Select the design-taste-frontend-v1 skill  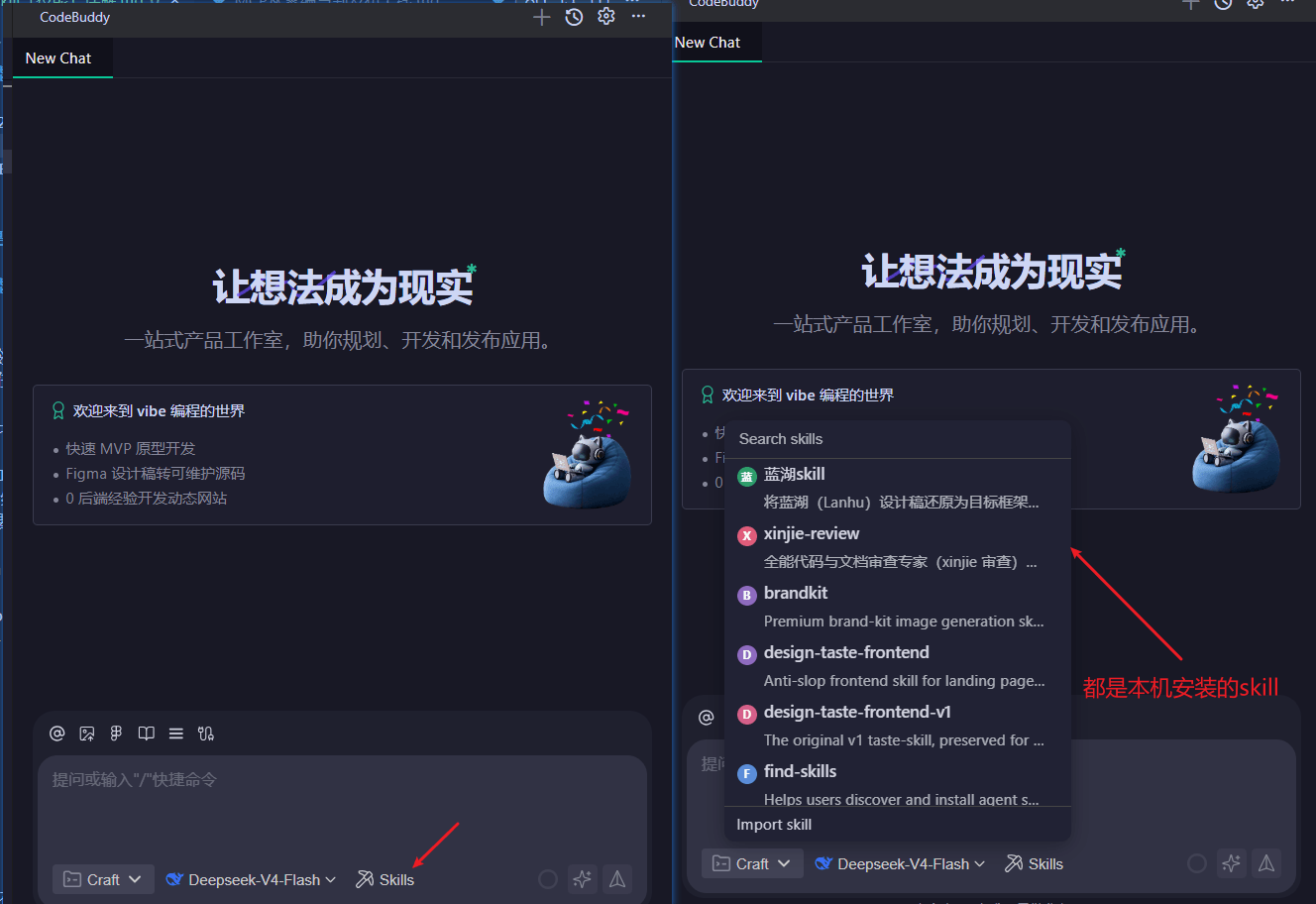[898, 726]
